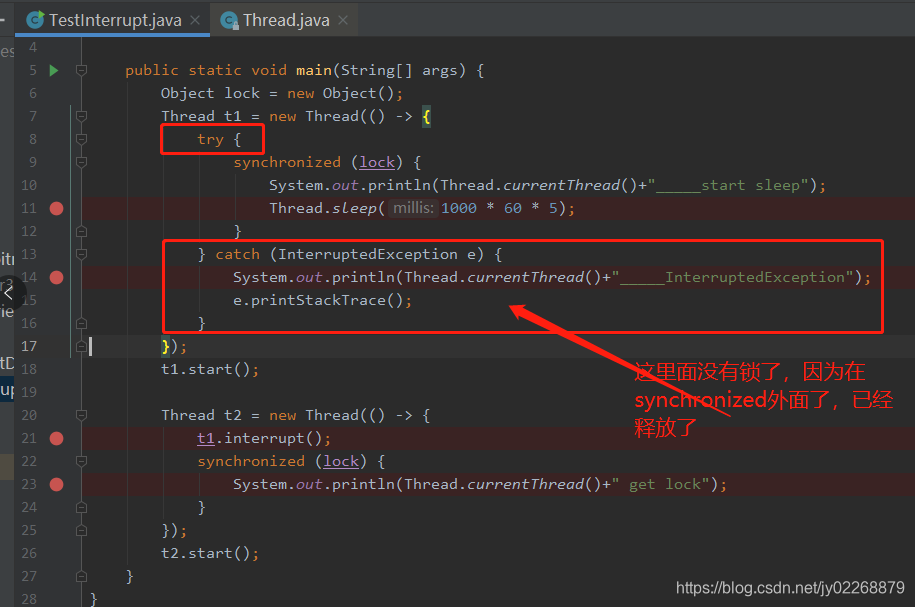
Task: Collapse synchronized fold on line 22
Action: 82,461
